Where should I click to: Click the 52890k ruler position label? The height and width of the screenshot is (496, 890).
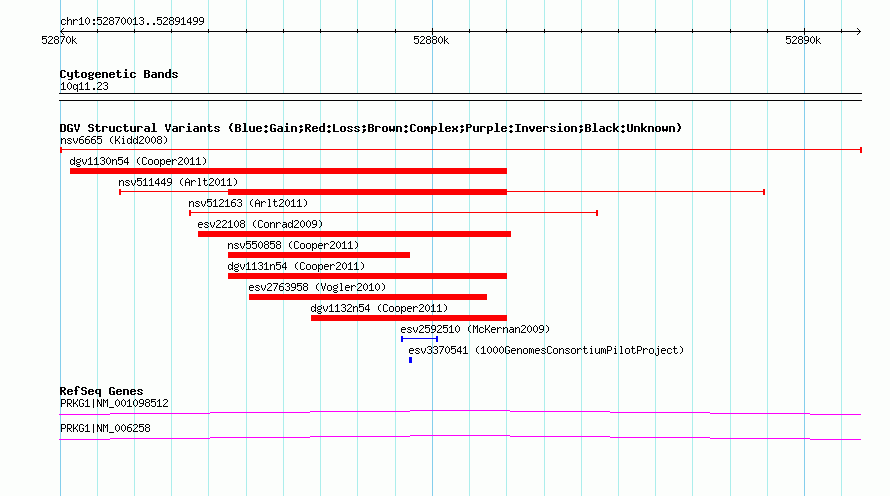pyautogui.click(x=803, y=40)
